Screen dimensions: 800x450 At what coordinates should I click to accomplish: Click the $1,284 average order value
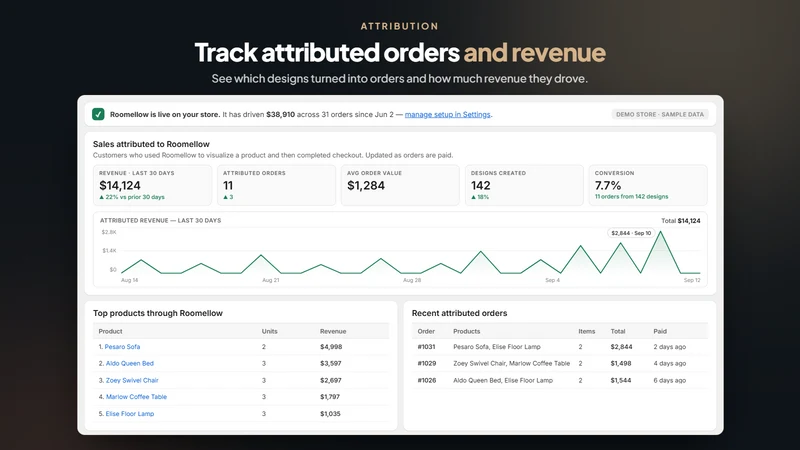tap(366, 186)
